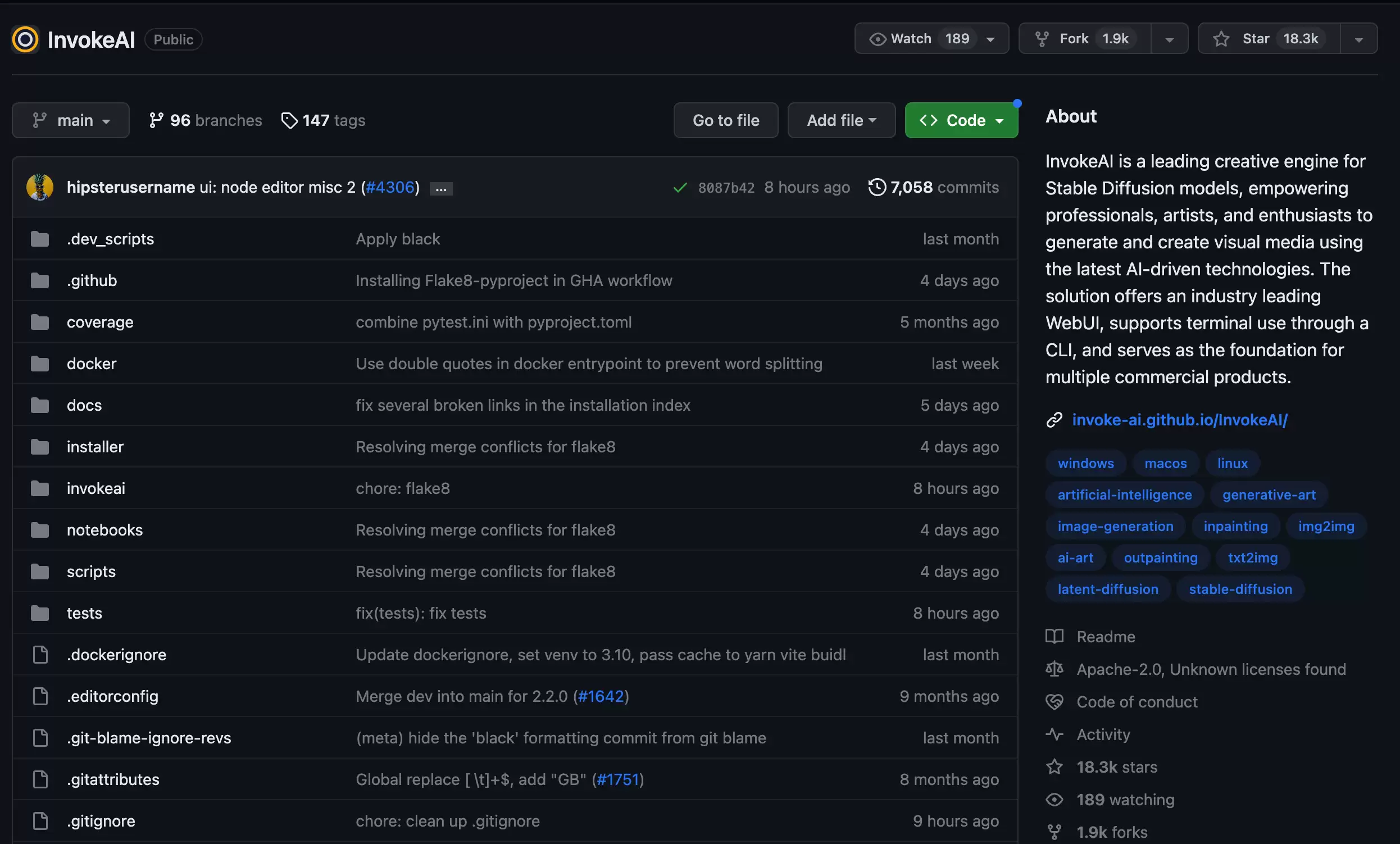Open Activity pulse icon in About
Image resolution: width=1400 pixels, height=844 pixels.
pyautogui.click(x=1054, y=734)
